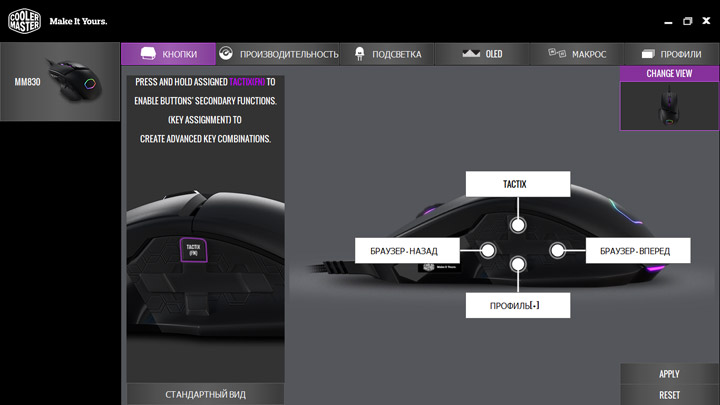The image size is (720, 405).
Task: Click the marker above Профиль[+]
Action: pos(518,264)
